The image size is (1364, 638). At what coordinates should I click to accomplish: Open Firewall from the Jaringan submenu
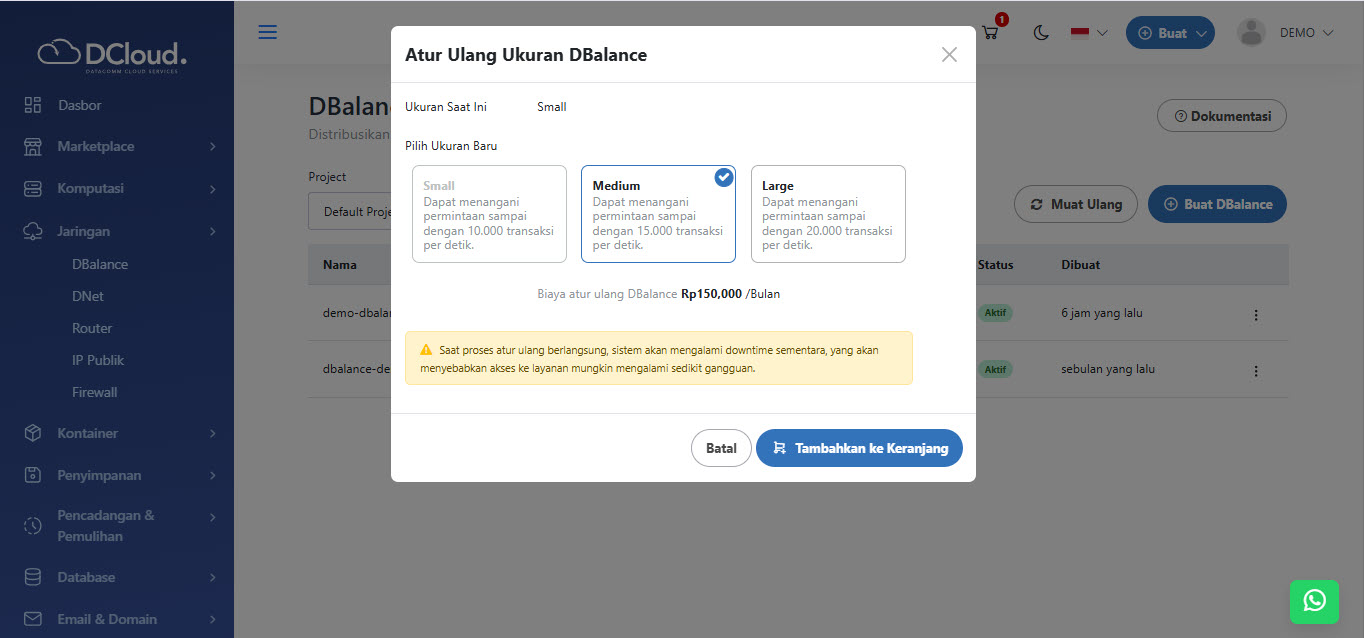95,392
